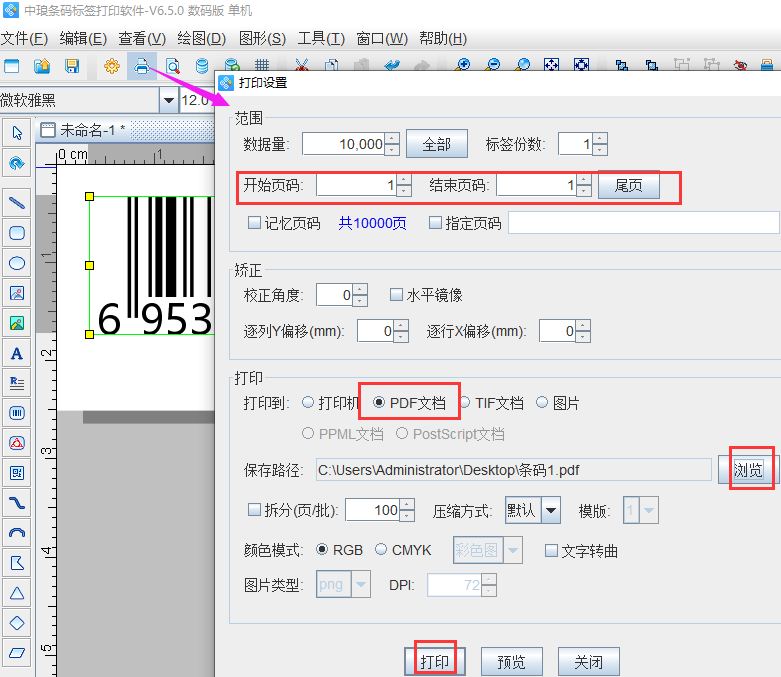Image resolution: width=781 pixels, height=677 pixels.
Task: Expand the font name dropdown 微软雅黑
Action: pyautogui.click(x=166, y=100)
